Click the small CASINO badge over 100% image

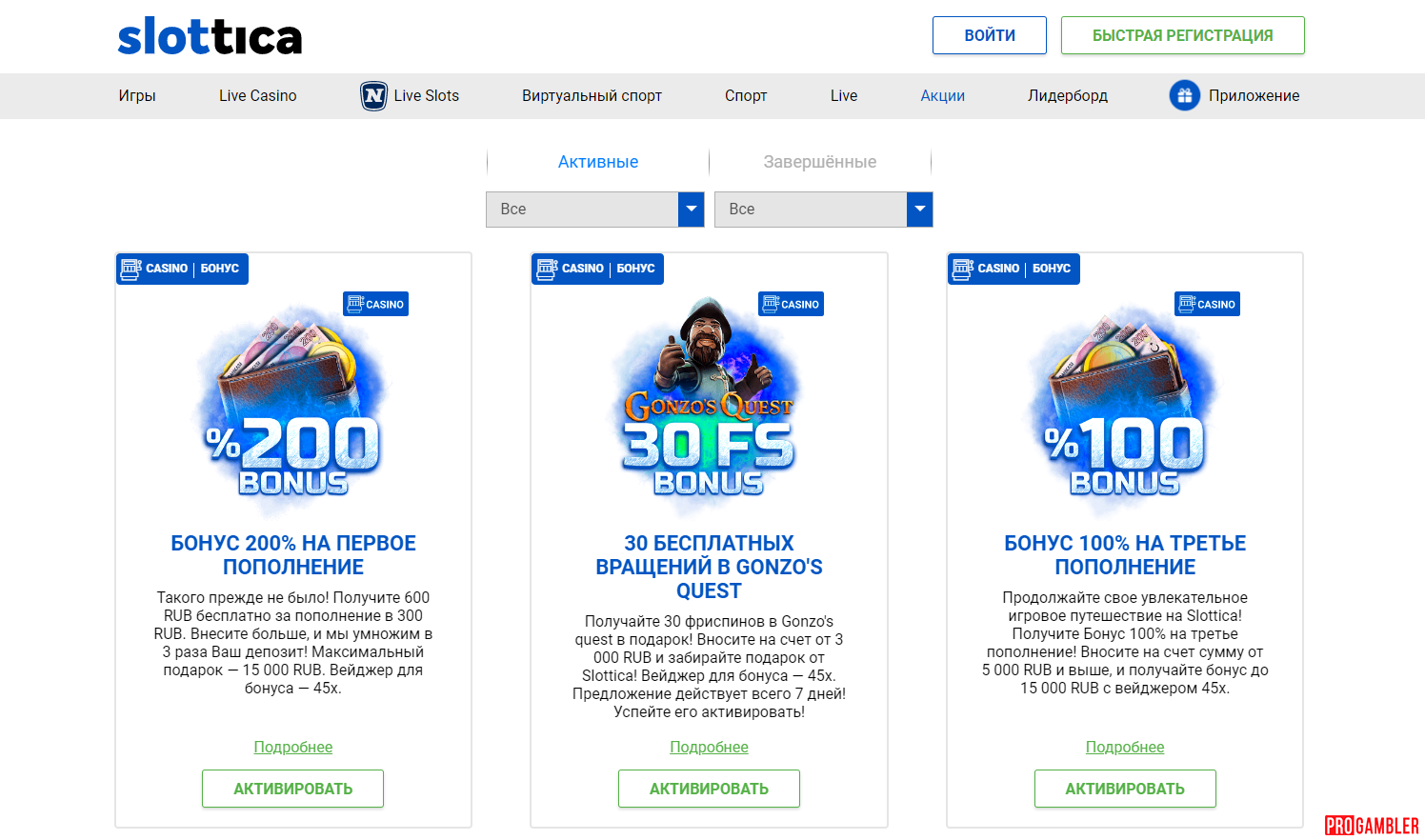[1207, 305]
